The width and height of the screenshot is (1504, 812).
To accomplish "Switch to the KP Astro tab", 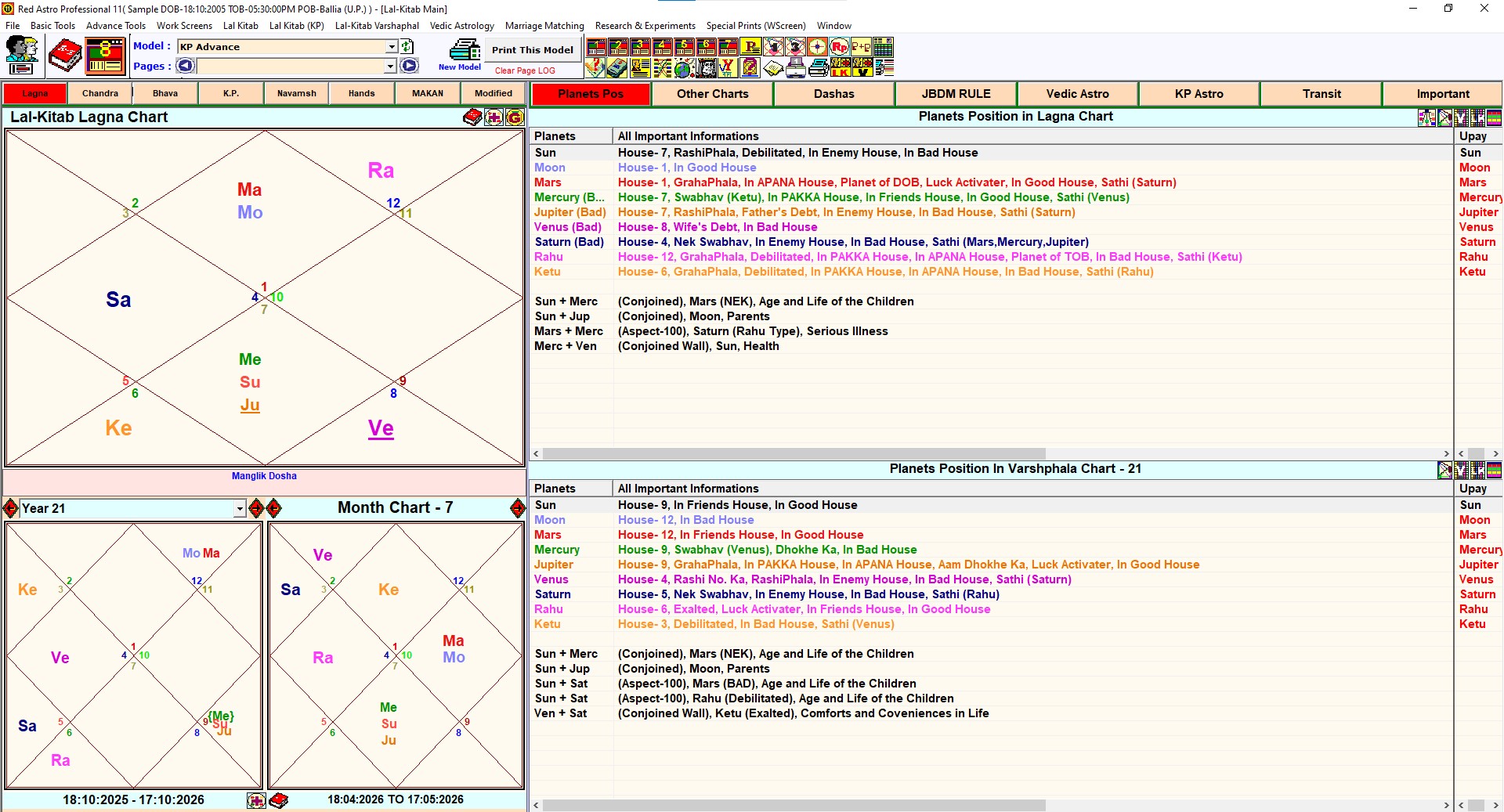I will click(x=1198, y=94).
